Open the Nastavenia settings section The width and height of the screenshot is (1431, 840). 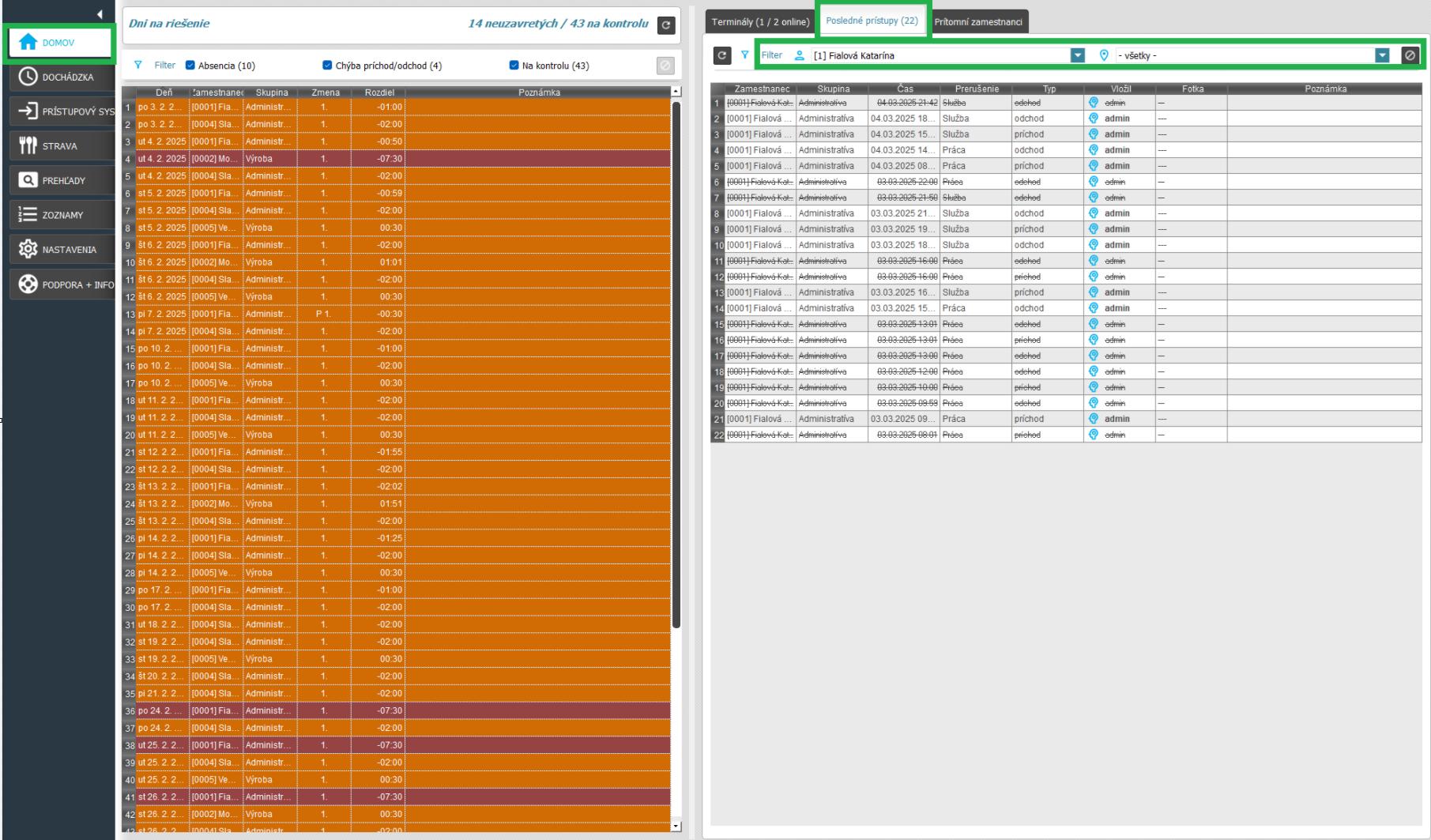click(x=62, y=250)
